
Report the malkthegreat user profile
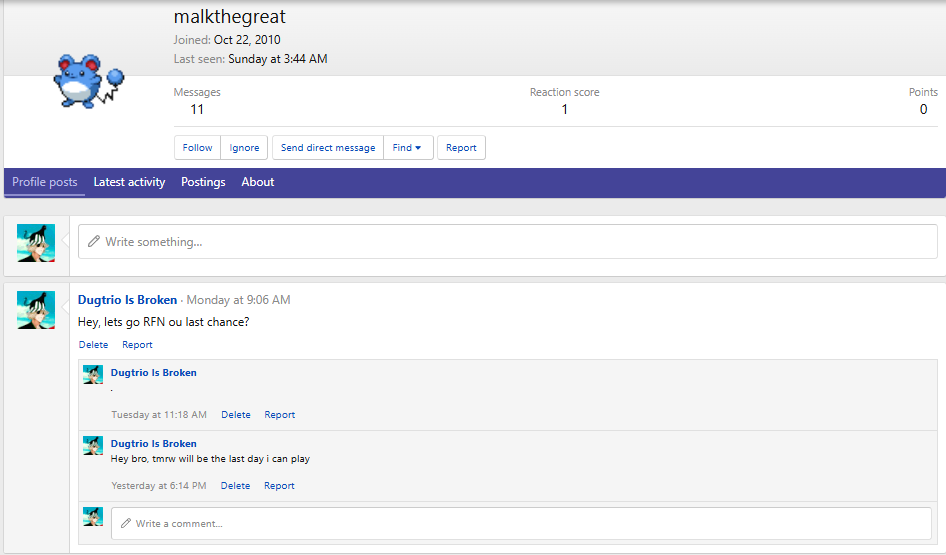pyautogui.click(x=461, y=148)
